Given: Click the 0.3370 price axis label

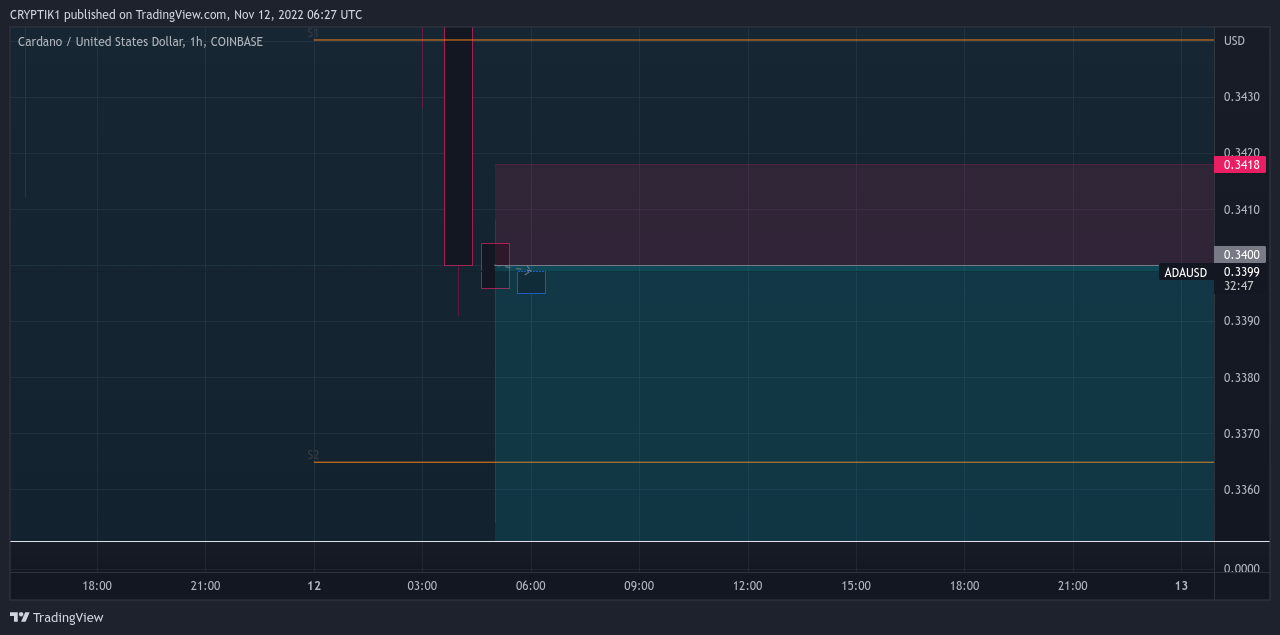Looking at the screenshot, I should [1241, 434].
